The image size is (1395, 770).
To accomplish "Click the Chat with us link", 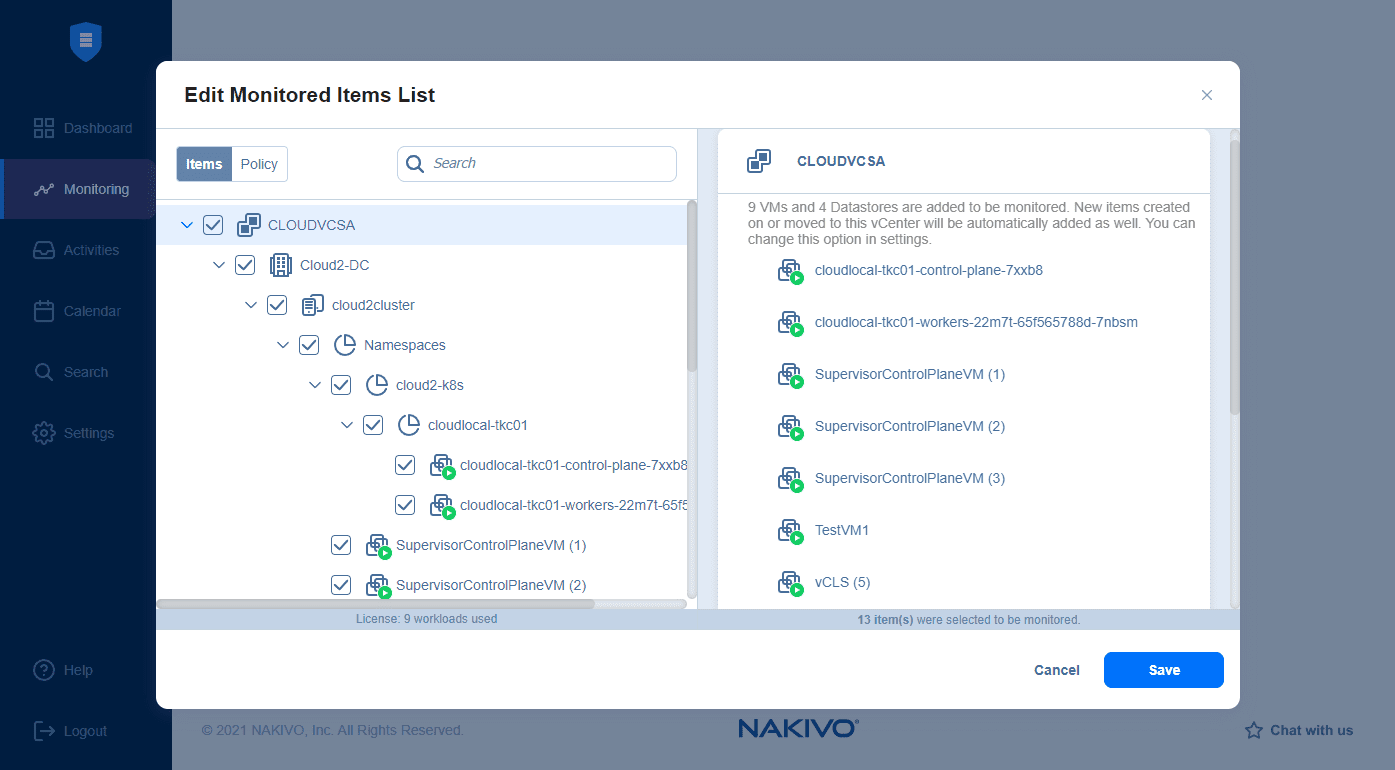I will pos(1299,730).
